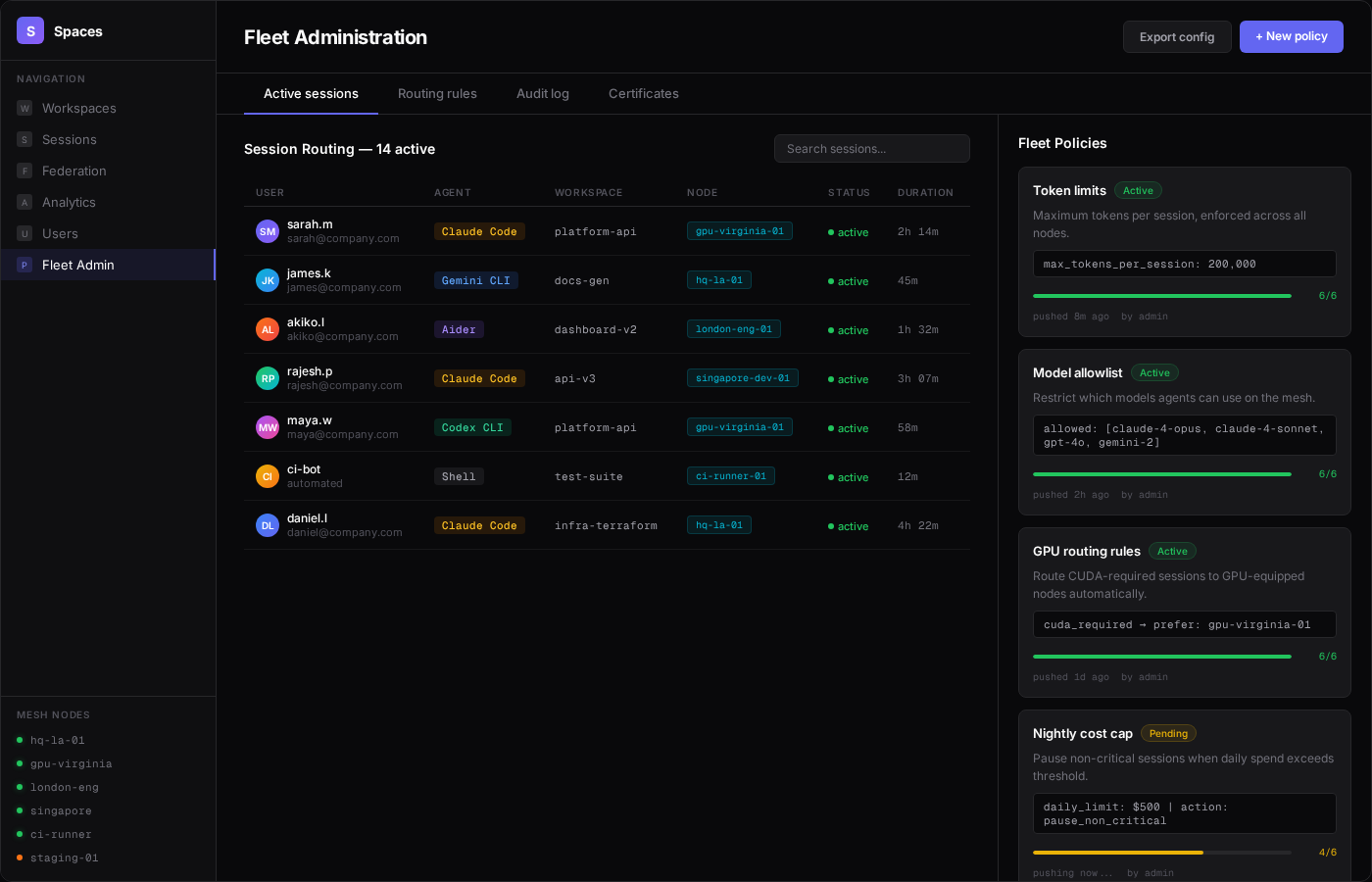Toggle the active status dot for james.k
Viewport: 1372px width, 882px height.
[829, 281]
